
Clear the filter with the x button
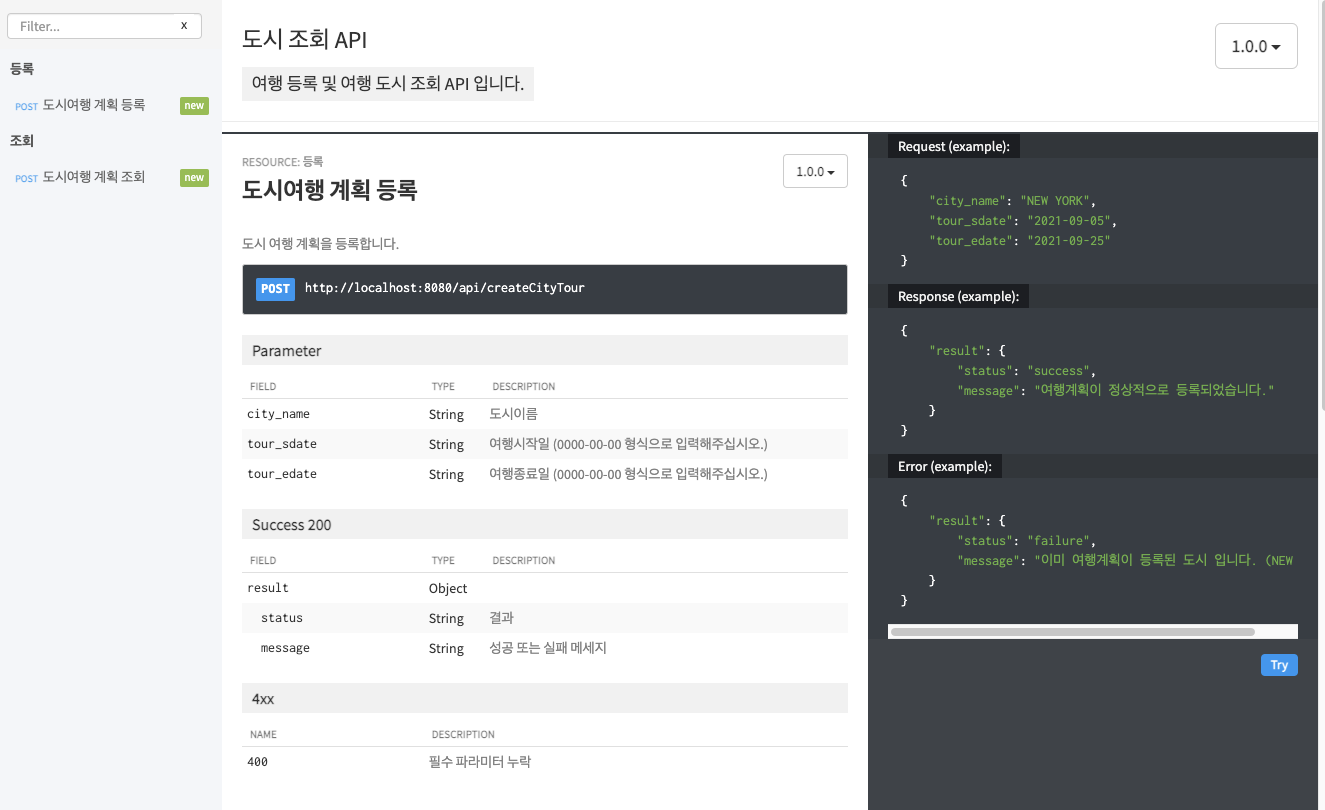point(184,26)
